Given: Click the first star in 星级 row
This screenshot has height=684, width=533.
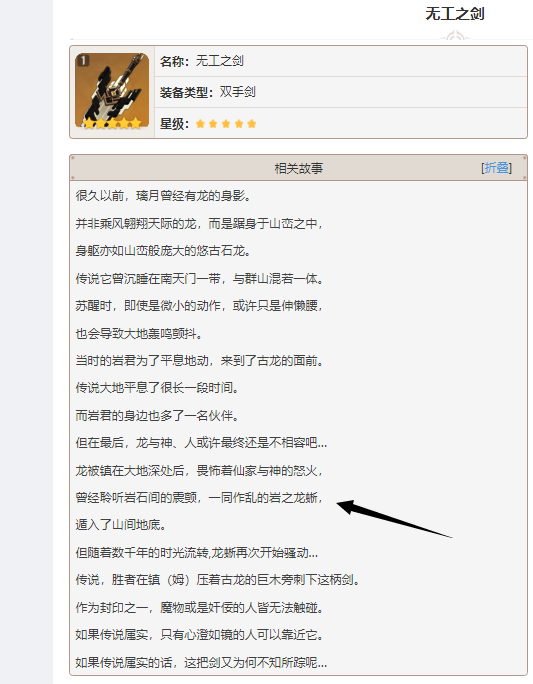Looking at the screenshot, I should (x=200, y=124).
